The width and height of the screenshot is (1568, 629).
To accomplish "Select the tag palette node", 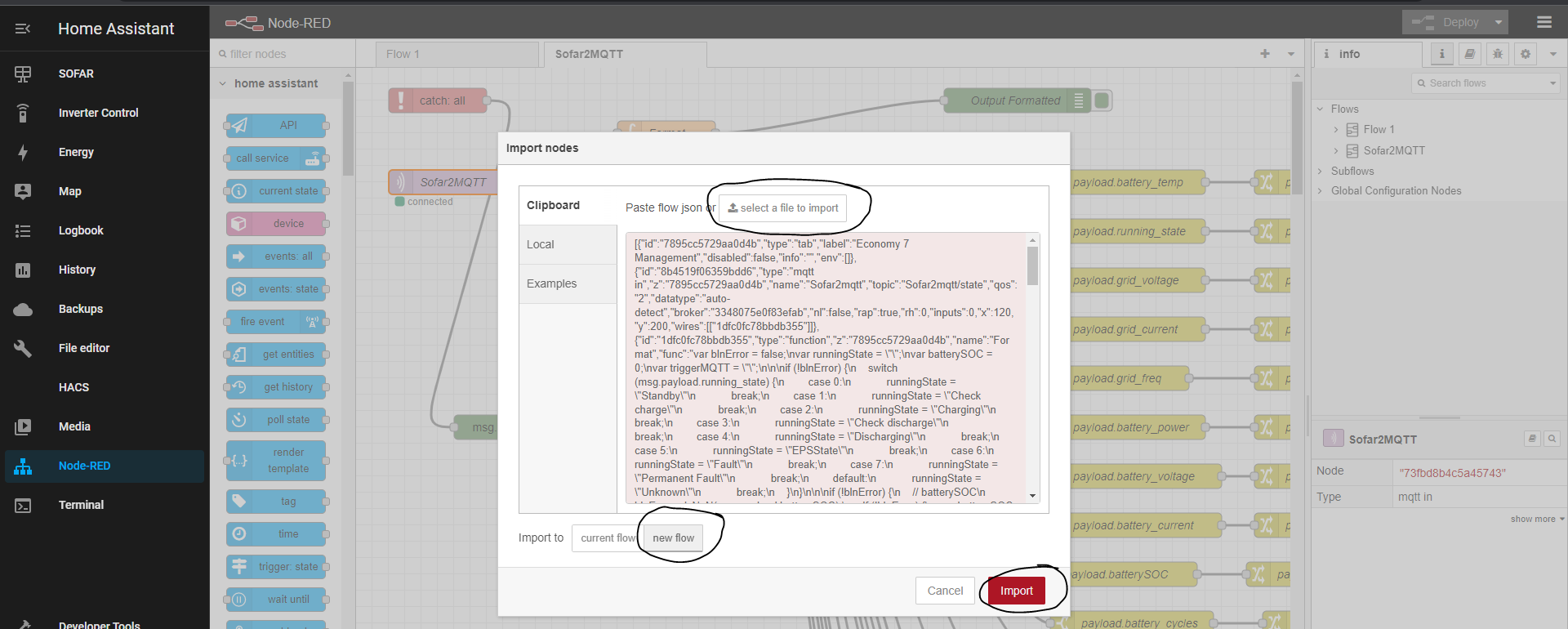I will coord(276,501).
